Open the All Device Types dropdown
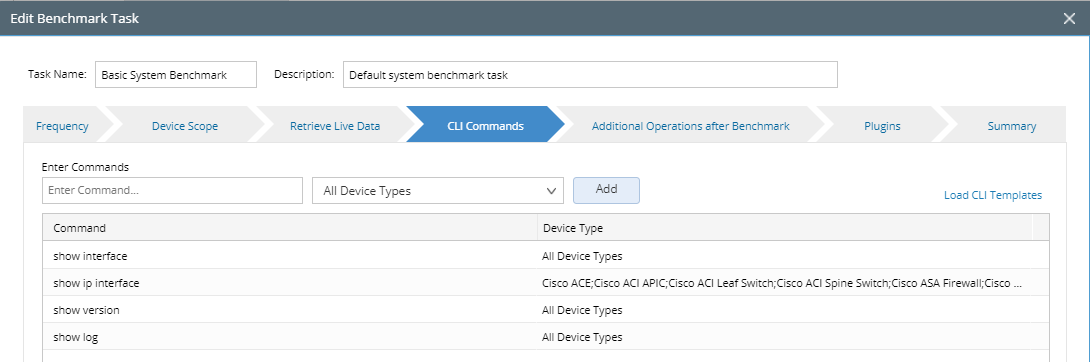Image resolution: width=1090 pixels, height=362 pixels. coord(438,190)
